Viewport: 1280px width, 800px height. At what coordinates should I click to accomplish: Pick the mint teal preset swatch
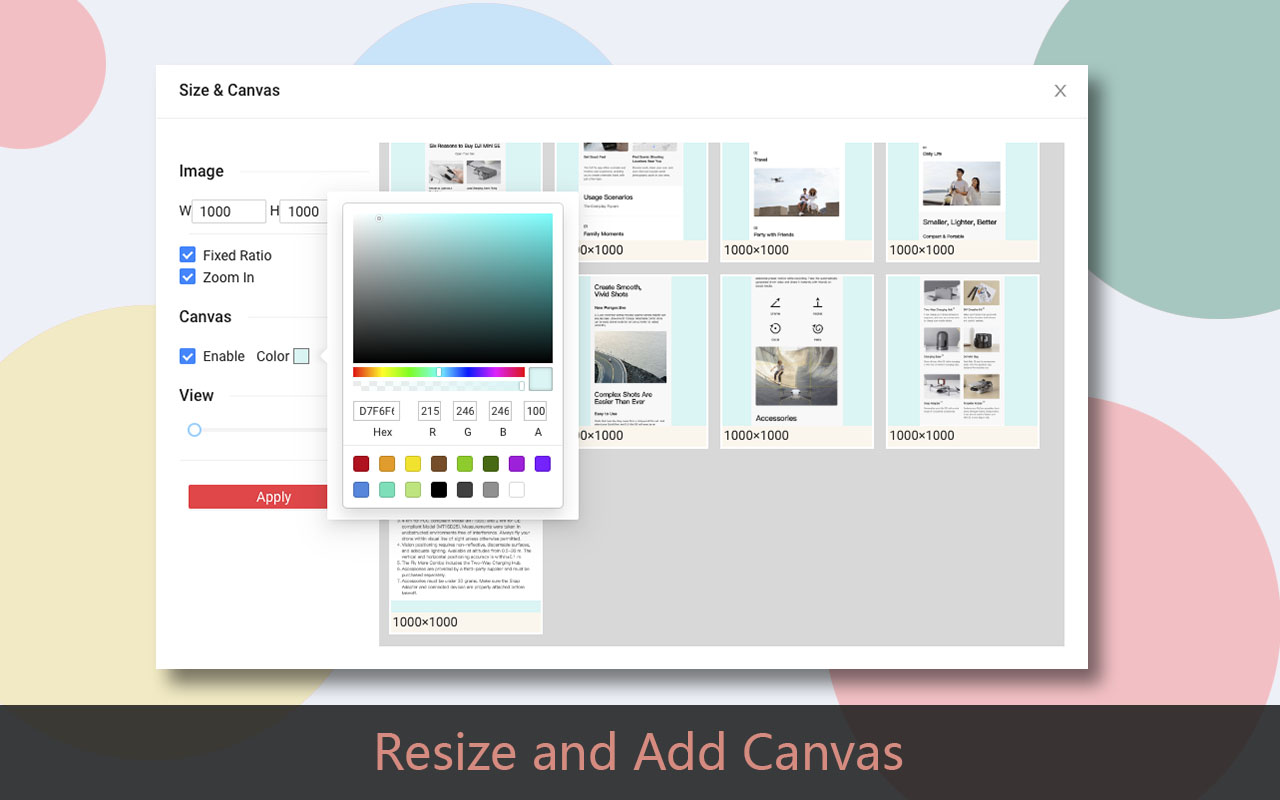387,490
